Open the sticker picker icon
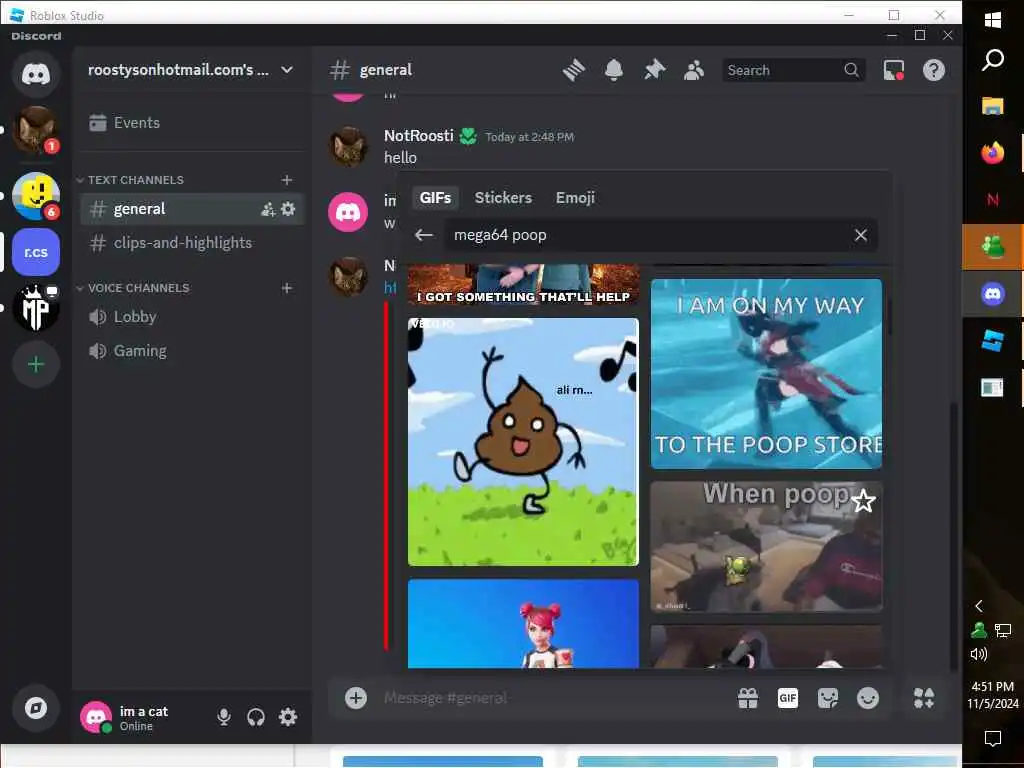Viewport: 1024px width, 768px height. tap(827, 698)
